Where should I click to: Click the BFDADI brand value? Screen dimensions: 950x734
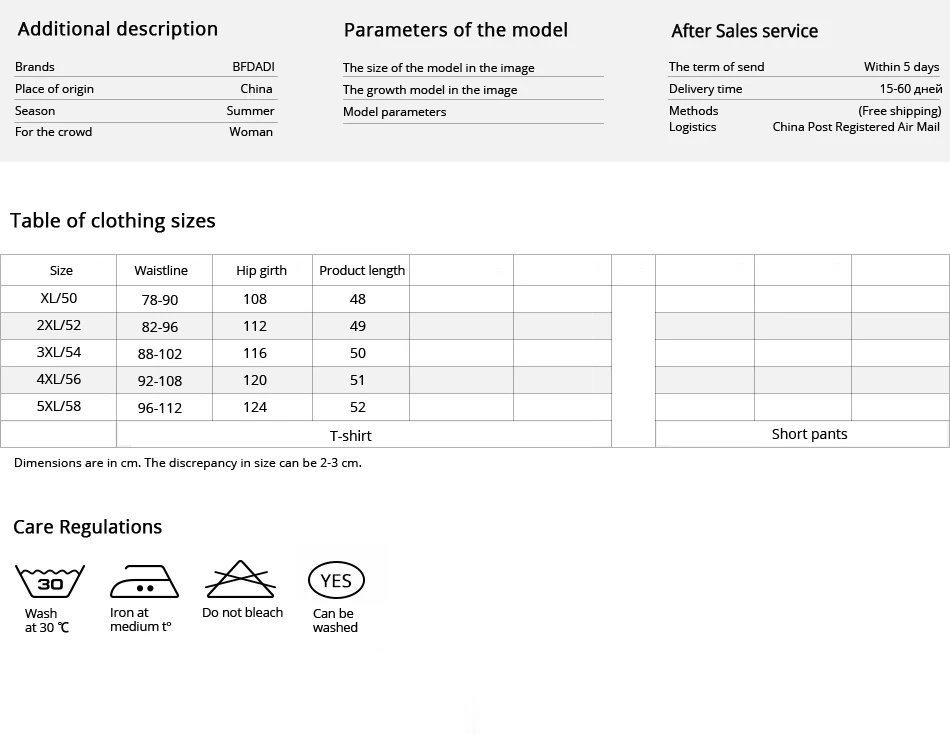tap(253, 67)
